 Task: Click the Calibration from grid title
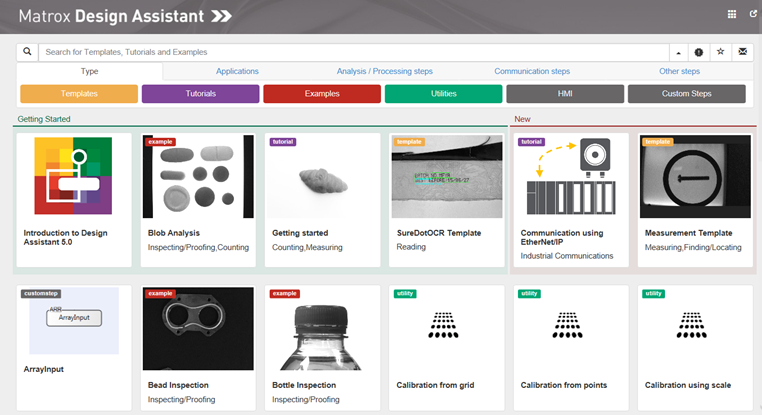click(435, 385)
